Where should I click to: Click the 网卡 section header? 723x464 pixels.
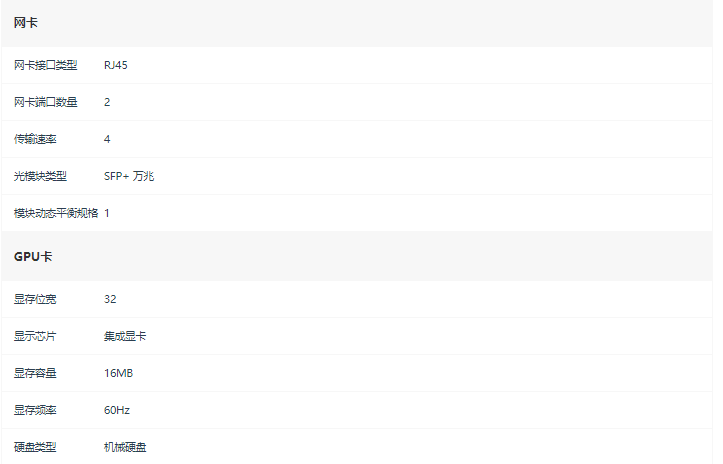tap(26, 23)
